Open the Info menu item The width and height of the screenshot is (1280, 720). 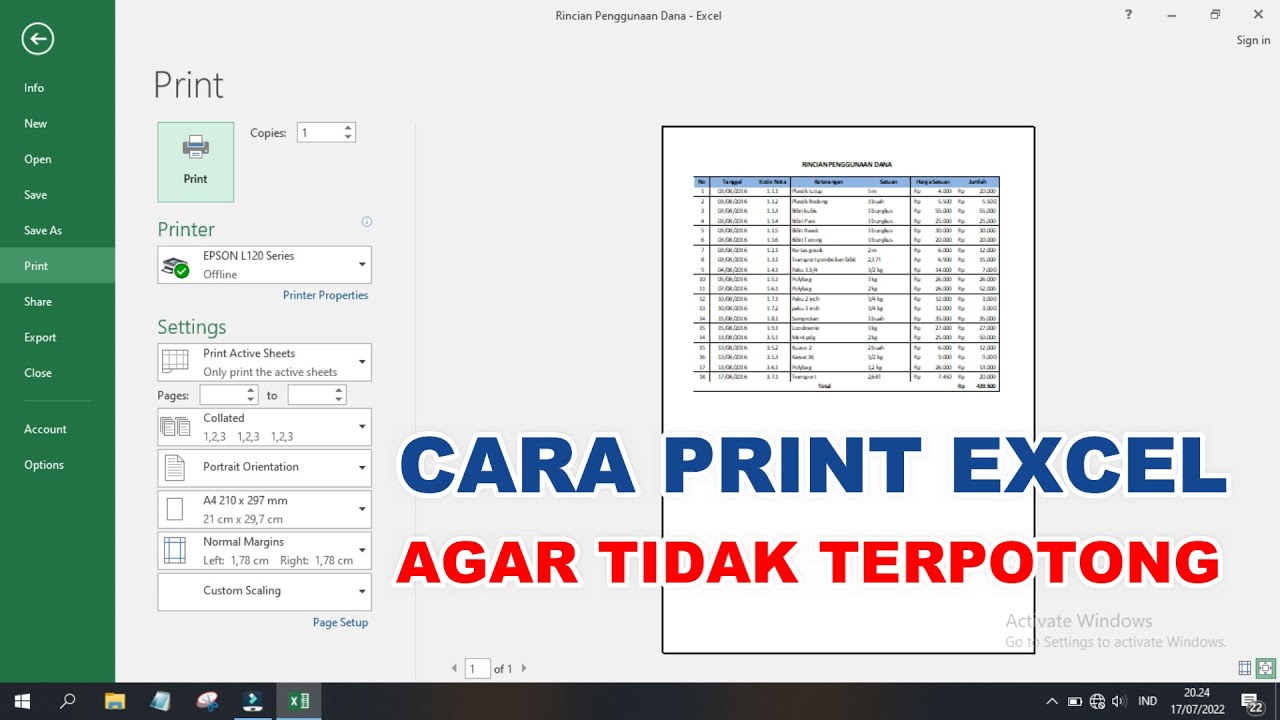(34, 88)
